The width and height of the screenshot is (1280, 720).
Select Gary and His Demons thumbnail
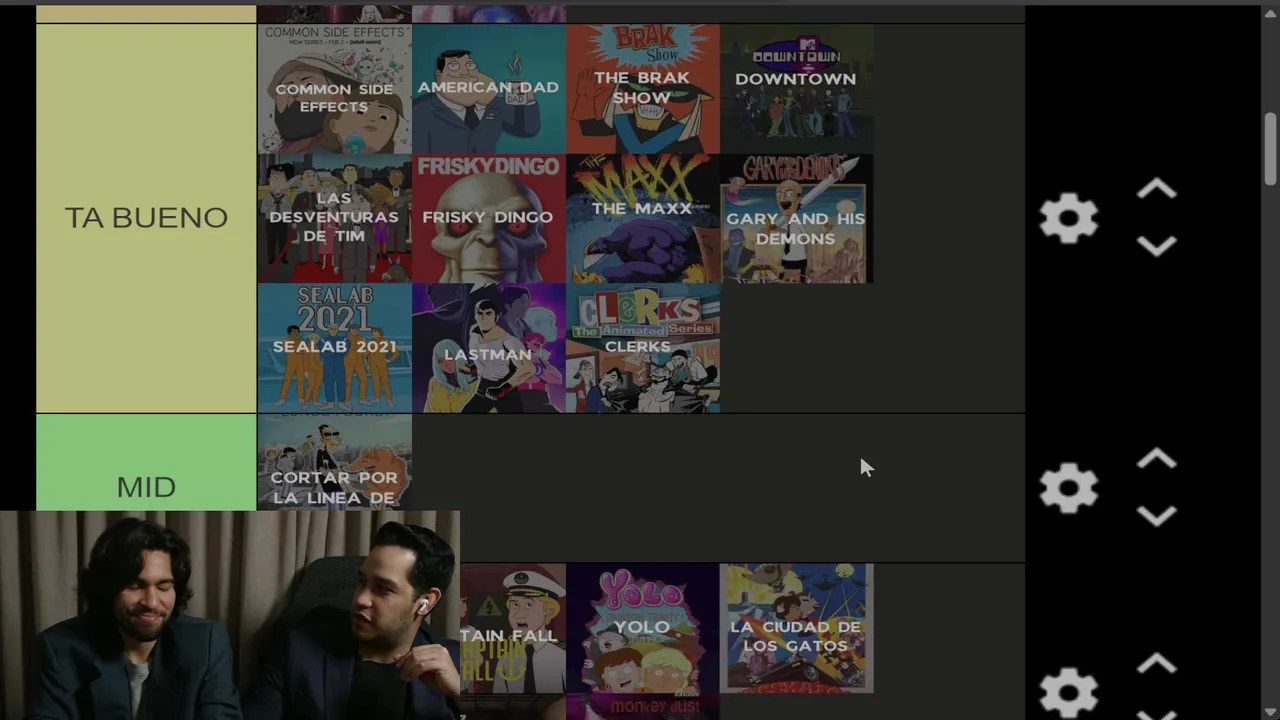point(797,218)
